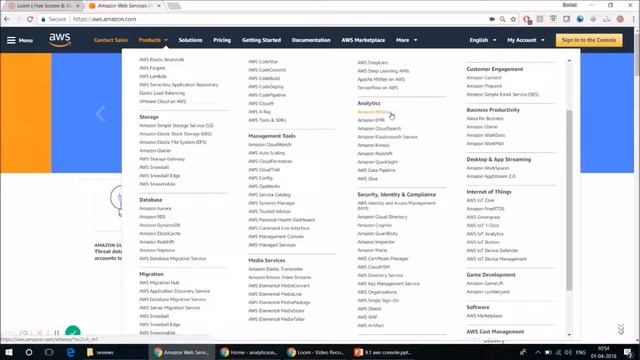Click the double chevron down icon

tap(621, 329)
